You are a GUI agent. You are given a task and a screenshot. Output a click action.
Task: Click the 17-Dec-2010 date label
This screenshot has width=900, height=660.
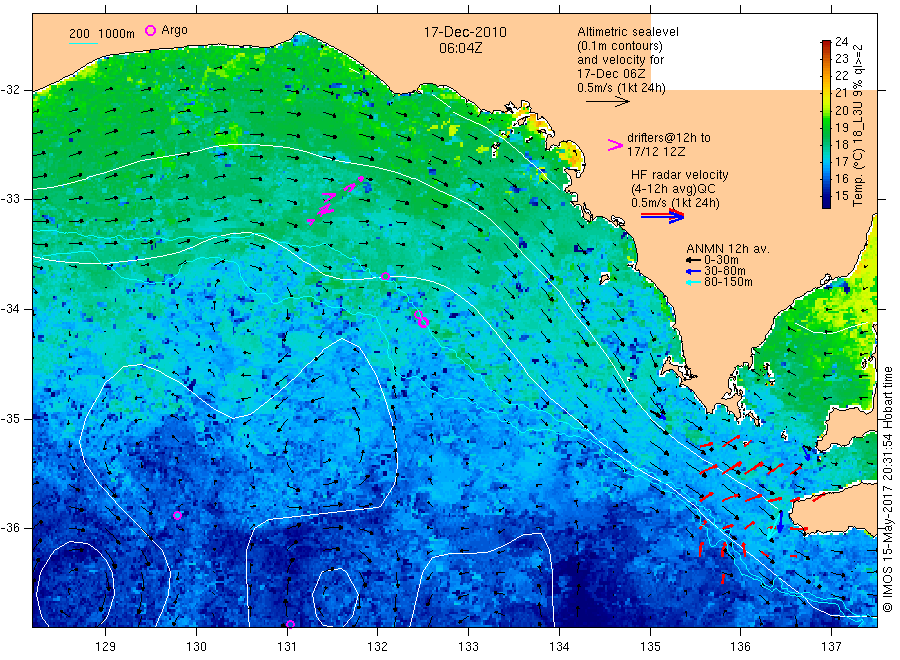pos(465,32)
